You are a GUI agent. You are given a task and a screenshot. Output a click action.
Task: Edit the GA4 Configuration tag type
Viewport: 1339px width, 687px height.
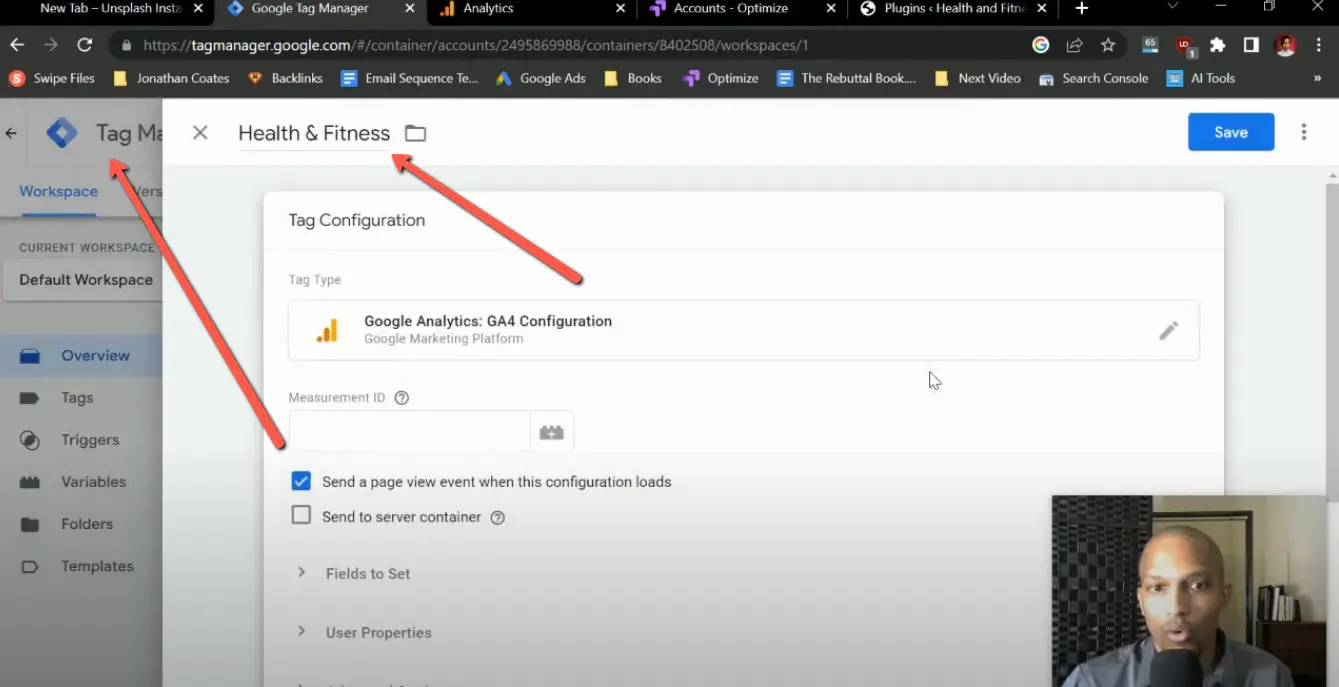(1168, 330)
